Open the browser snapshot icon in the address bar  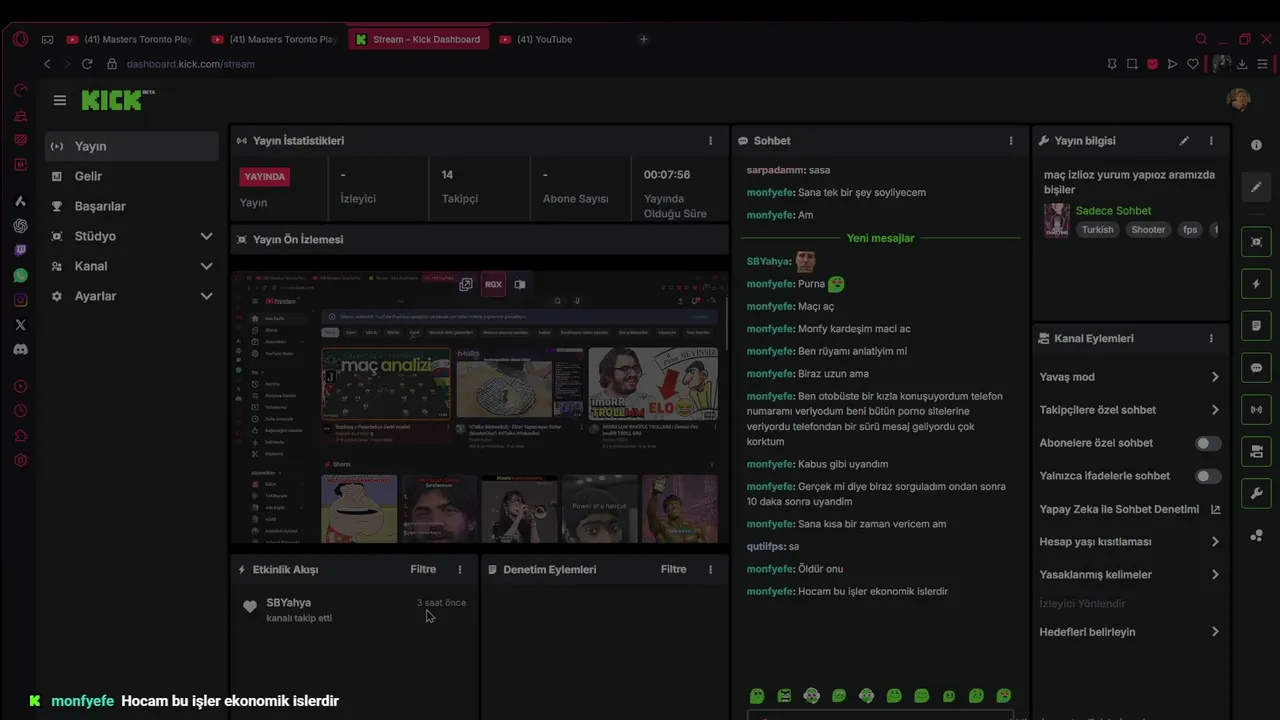coord(1132,64)
